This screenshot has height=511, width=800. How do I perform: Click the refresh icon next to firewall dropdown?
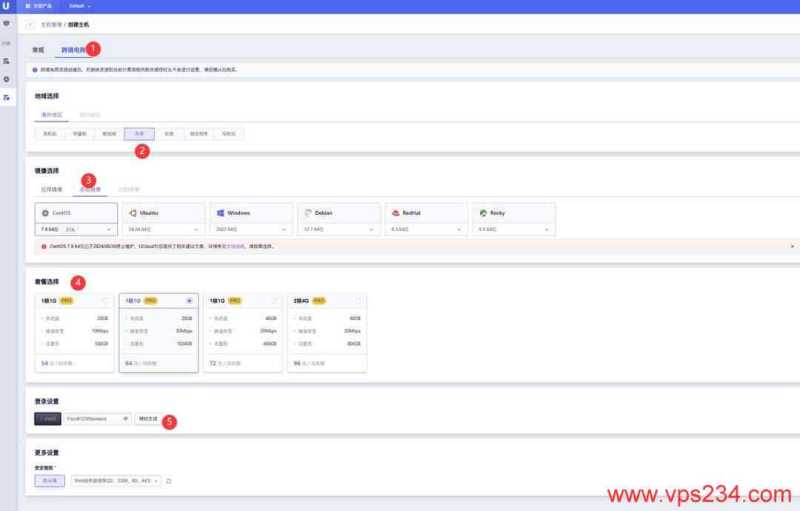point(169,481)
